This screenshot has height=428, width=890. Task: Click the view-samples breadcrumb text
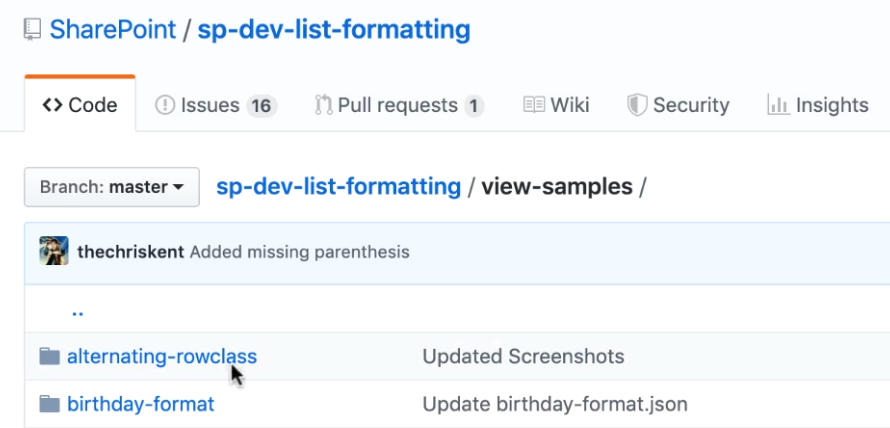point(557,186)
